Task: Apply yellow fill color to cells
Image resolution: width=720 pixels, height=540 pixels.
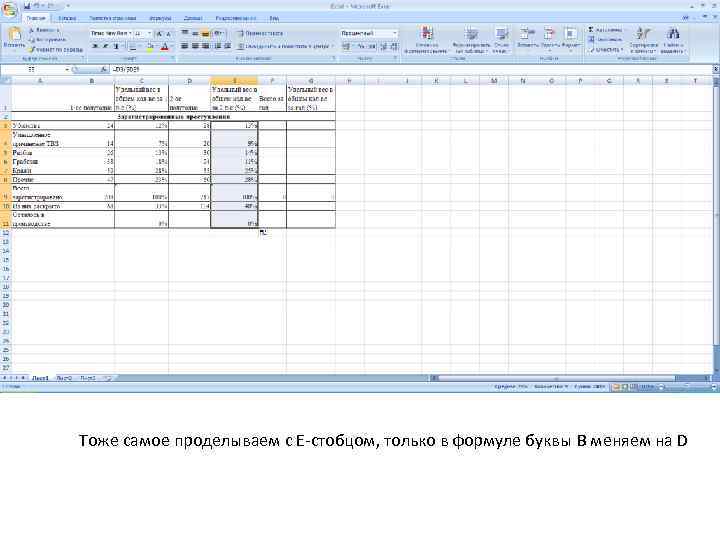Action: pyautogui.click(x=150, y=46)
